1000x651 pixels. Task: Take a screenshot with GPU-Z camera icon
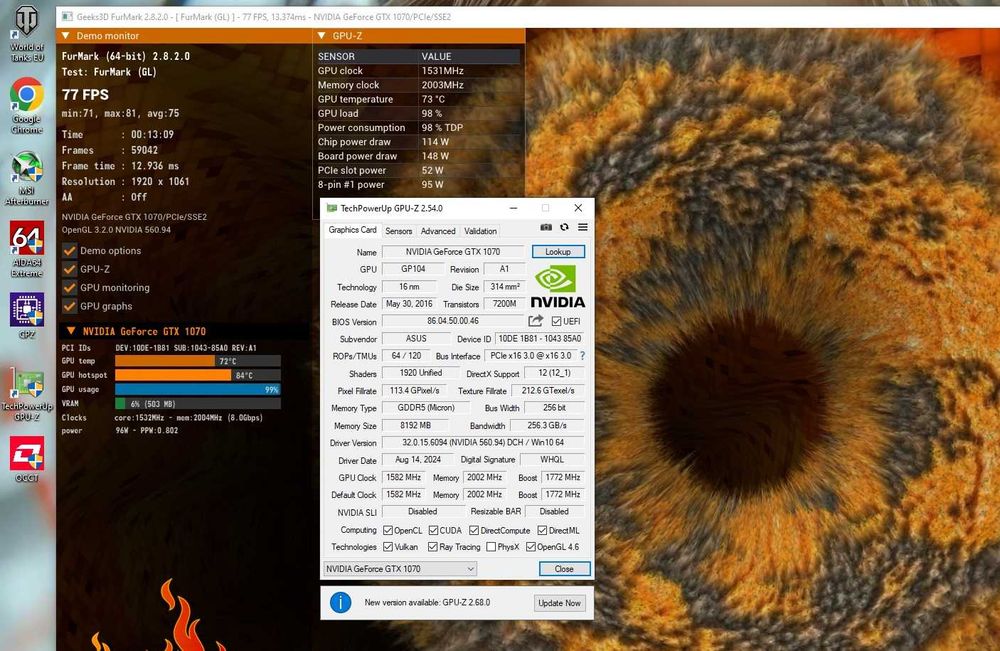(x=546, y=227)
